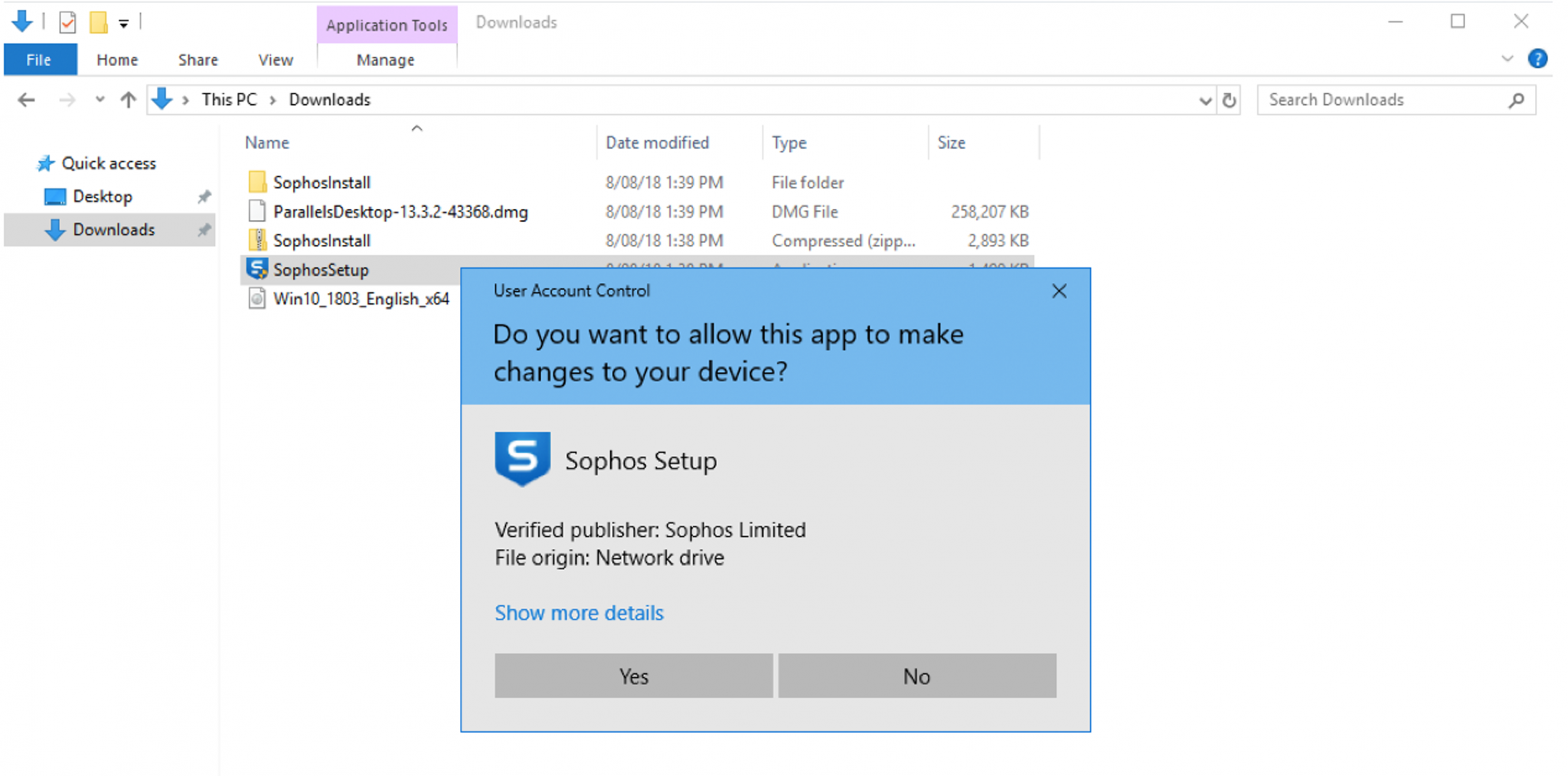Select Desktop in navigation pane
Screen dimensions: 1568x776
pyautogui.click(x=102, y=197)
